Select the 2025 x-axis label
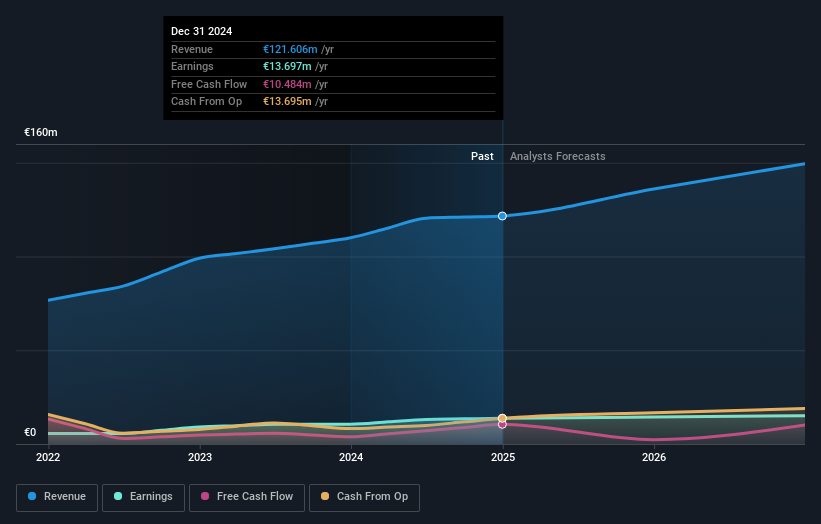The width and height of the screenshot is (821, 524). coord(503,457)
